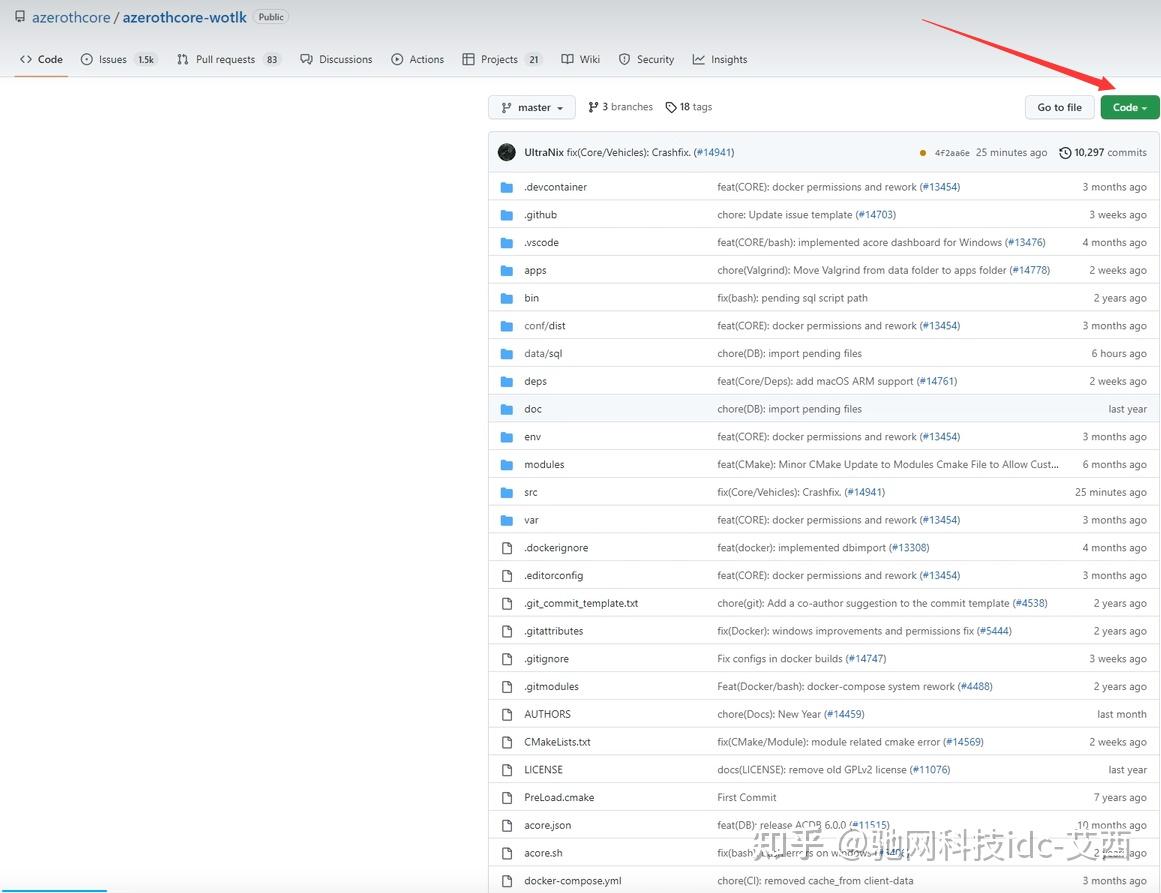Open the azerothcore-wotlk repository link

pos(184,17)
